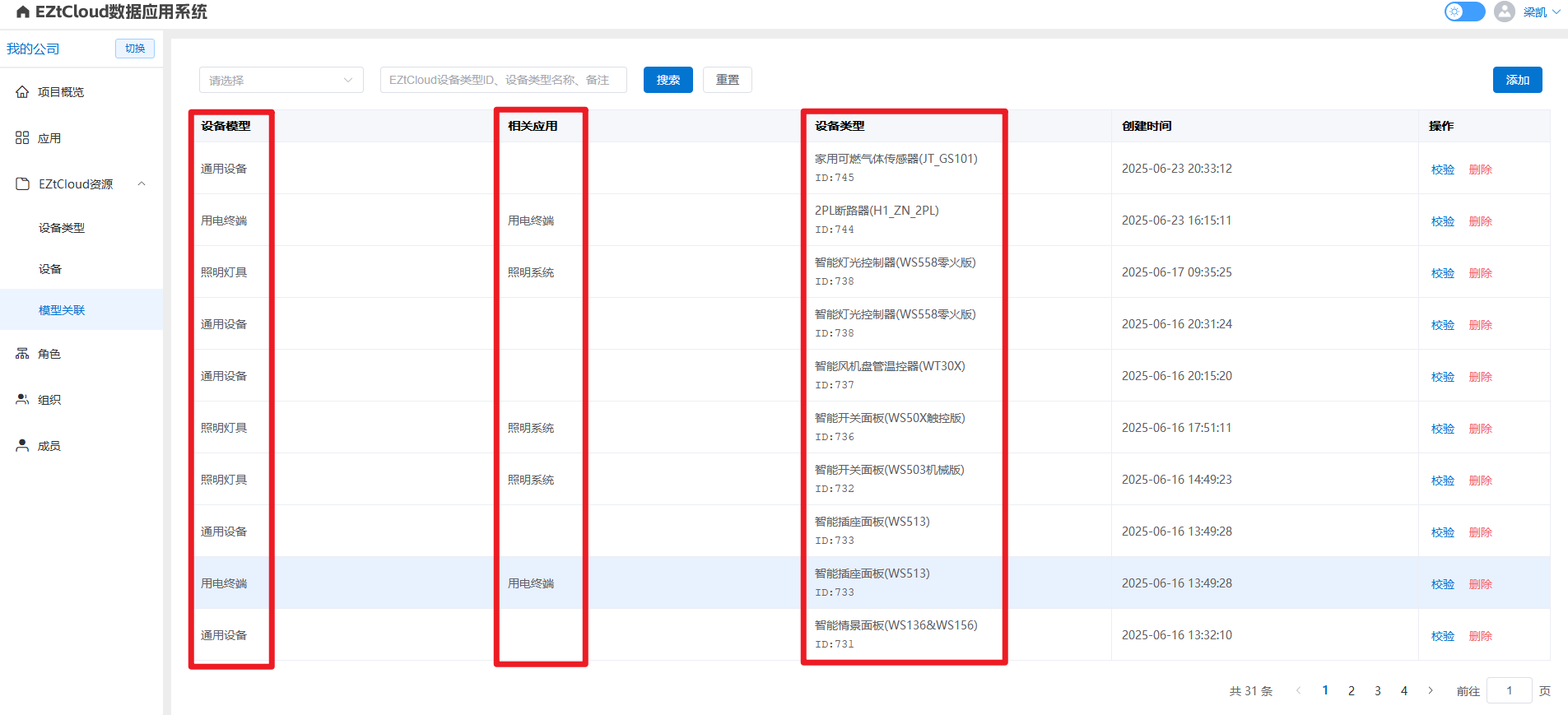The image size is (1568, 715).
Task: Click the 组织 people icon in sidebar
Action: tap(22, 400)
